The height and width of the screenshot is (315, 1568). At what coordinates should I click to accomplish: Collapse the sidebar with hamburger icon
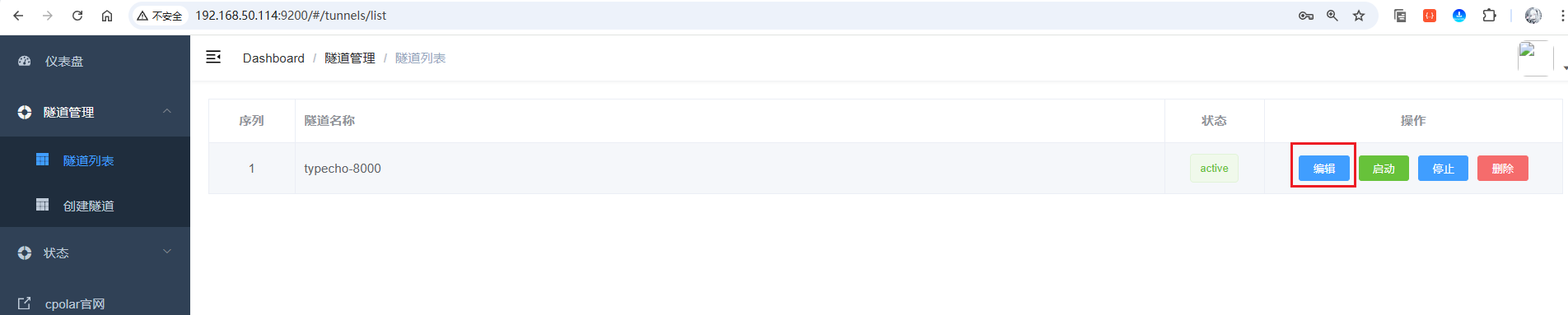click(x=213, y=57)
